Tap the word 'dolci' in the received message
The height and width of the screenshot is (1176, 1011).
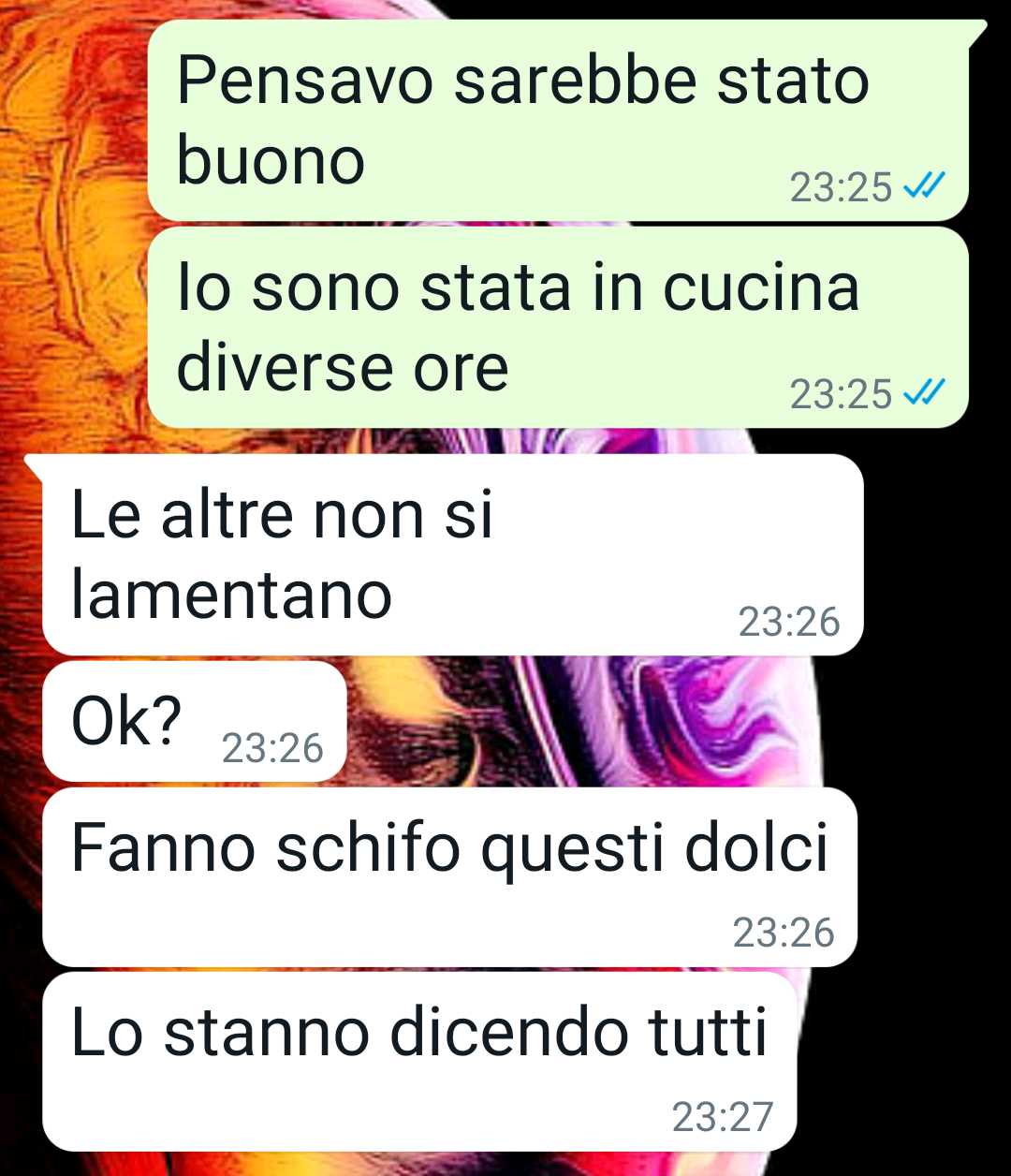click(757, 848)
